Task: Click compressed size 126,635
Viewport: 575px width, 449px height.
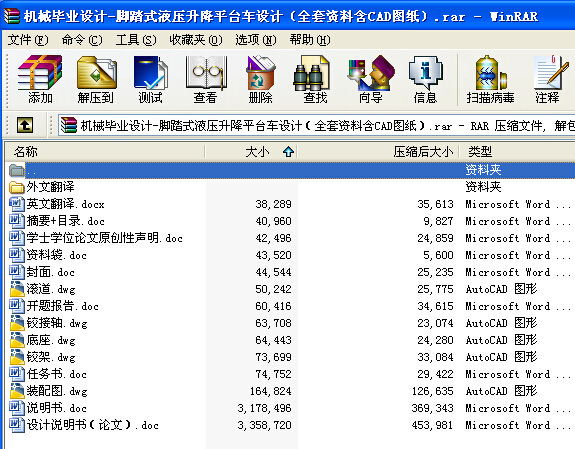Action: point(432,391)
